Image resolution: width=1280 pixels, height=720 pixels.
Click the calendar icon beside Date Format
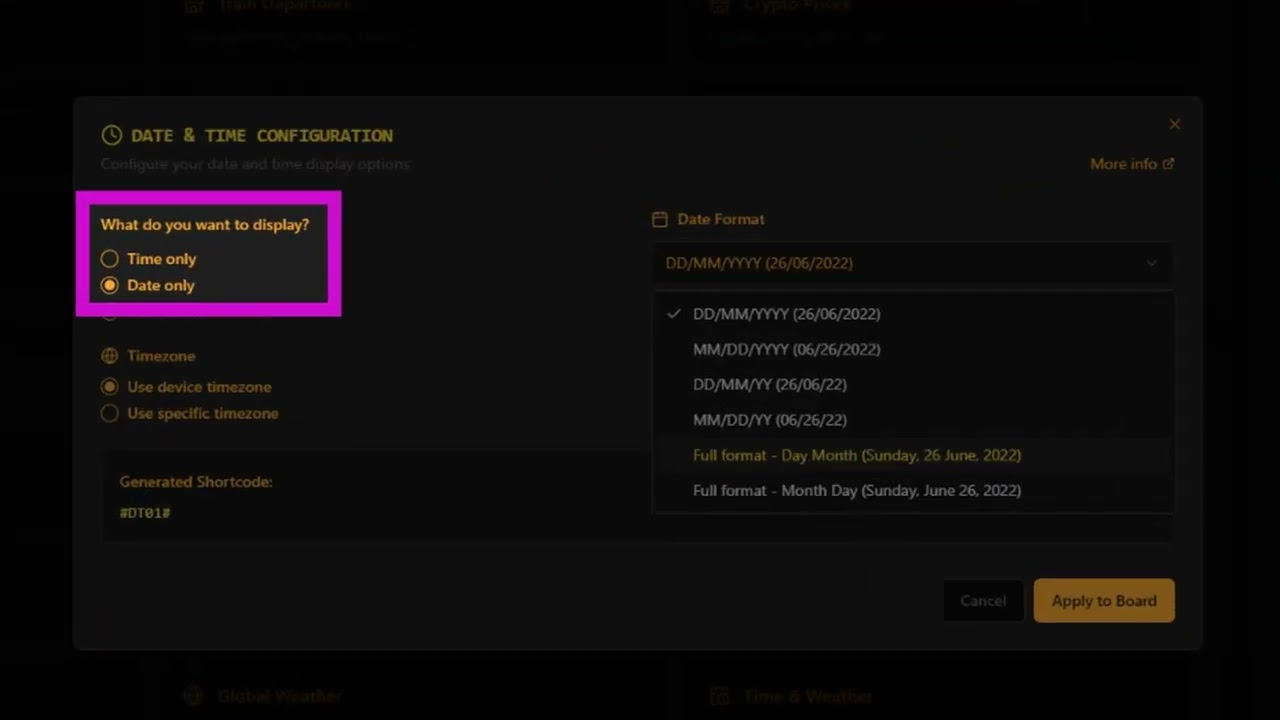[660, 219]
